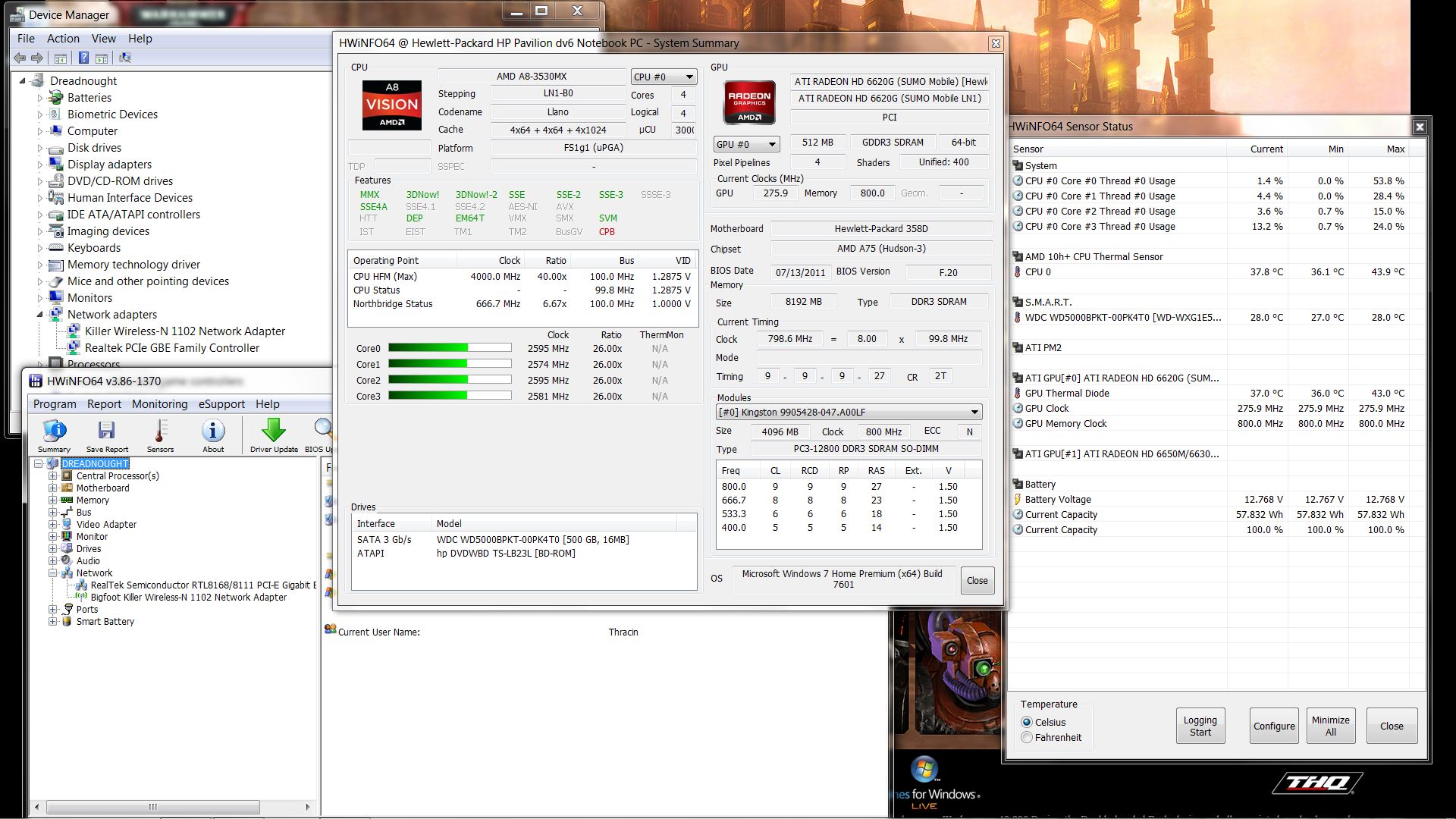
Task: Click Close button in Sensor Status
Action: click(1392, 726)
